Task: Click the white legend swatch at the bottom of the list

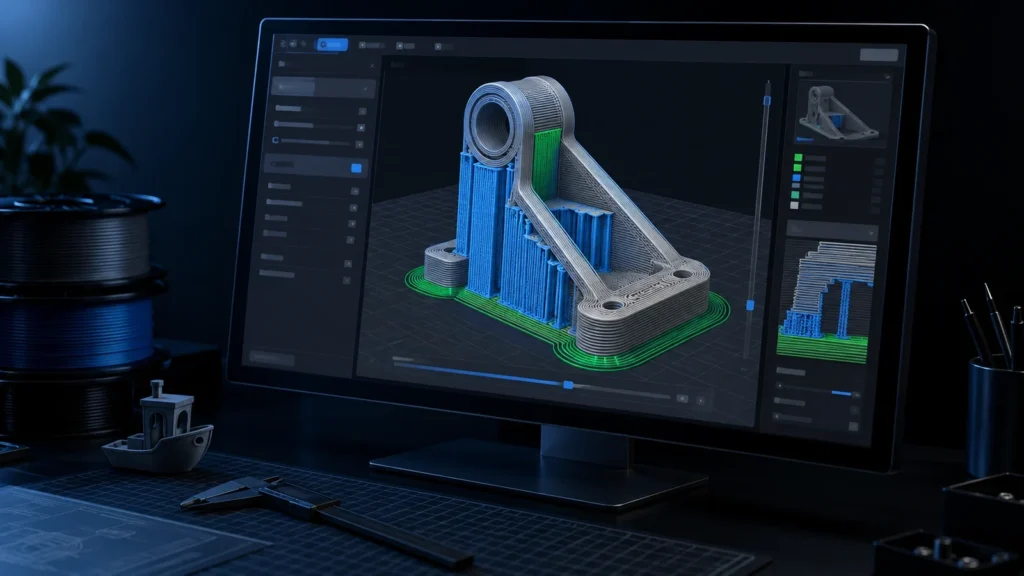Action: 794,206
